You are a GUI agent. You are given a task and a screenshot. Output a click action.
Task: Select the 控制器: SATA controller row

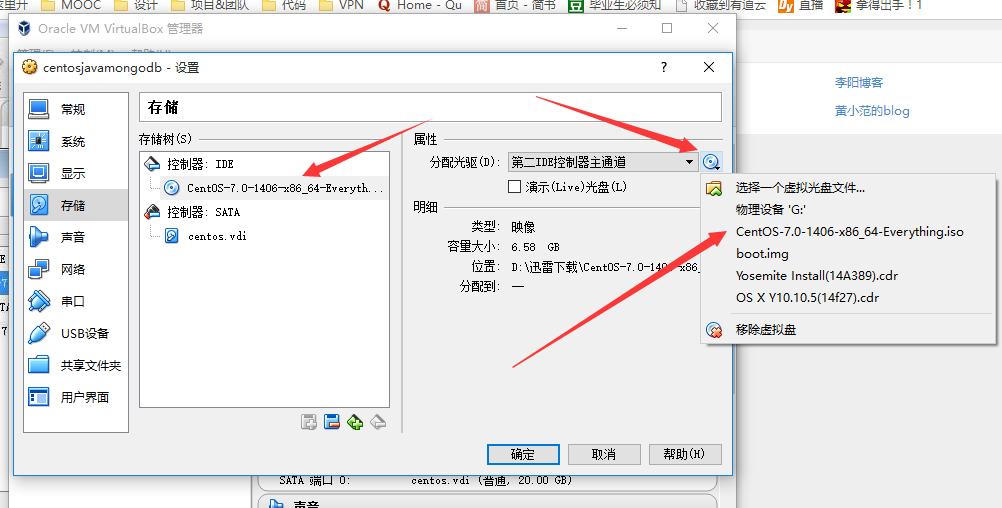[x=264, y=212]
